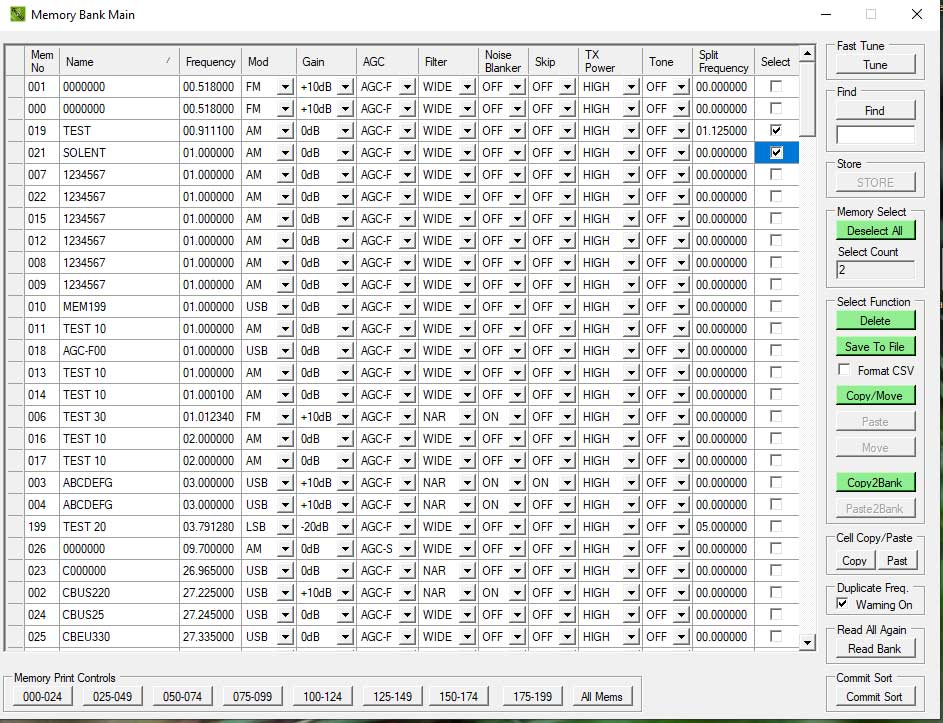The image size is (943, 723).
Task: Click the Copy2Bank button
Action: pos(875,483)
